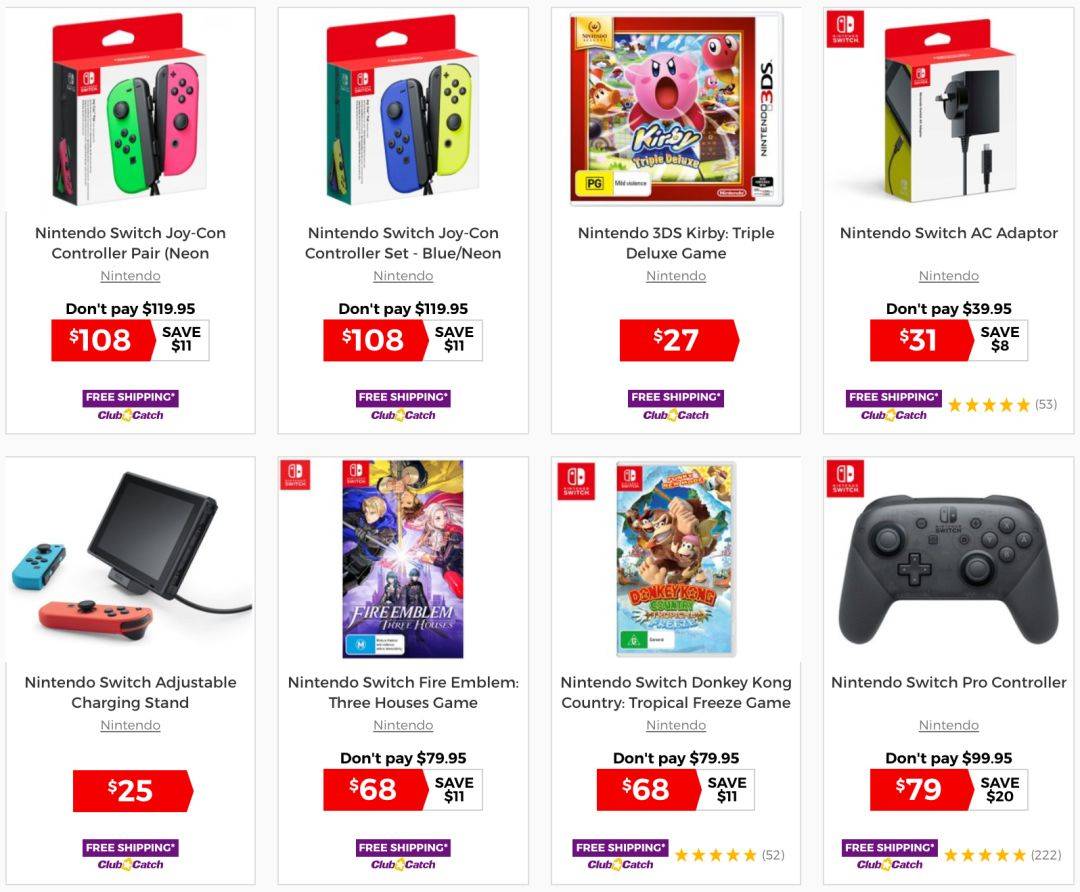Click the Nintendo Switch badge on Donkey Kong

click(x=576, y=480)
